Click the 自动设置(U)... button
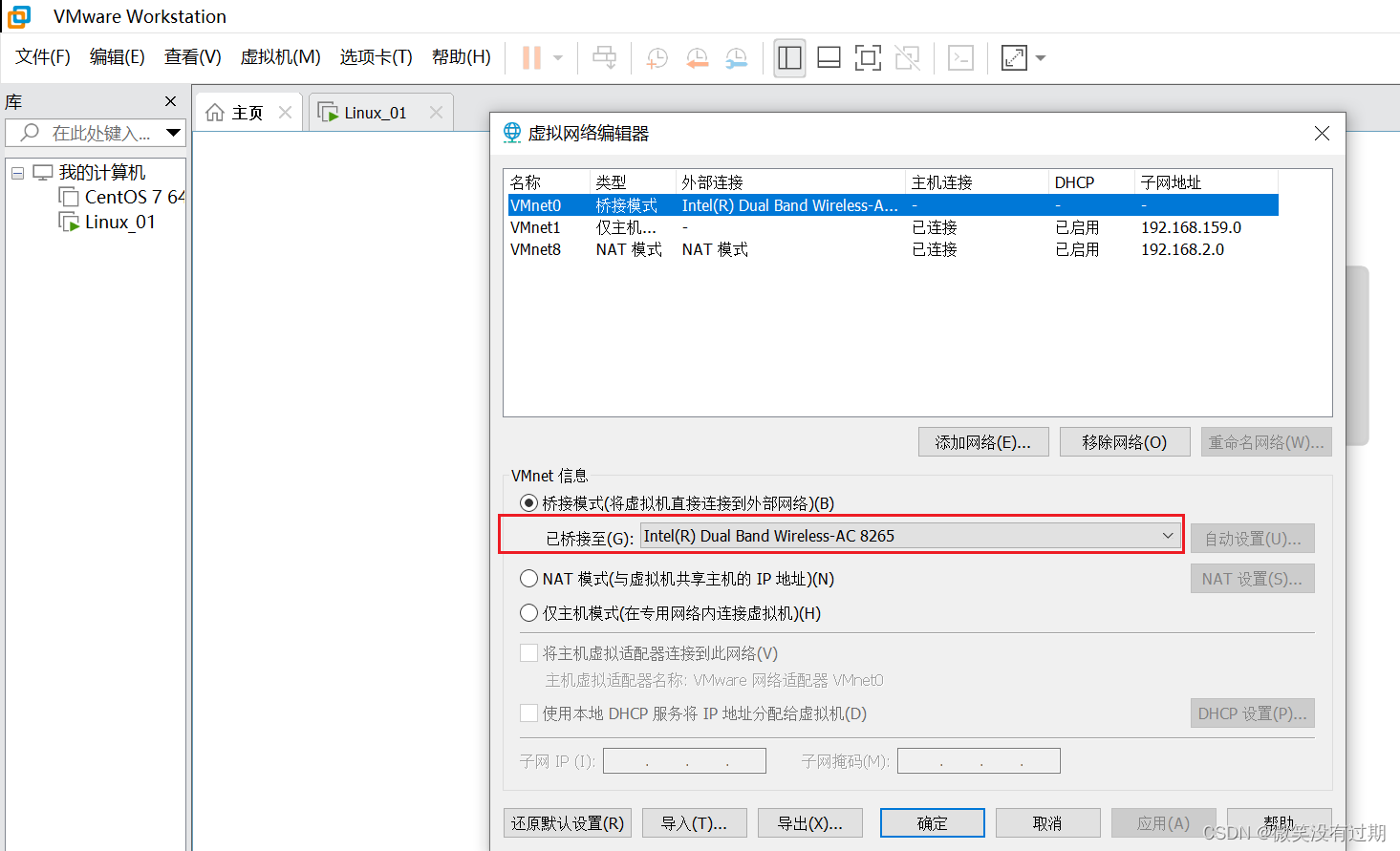The width and height of the screenshot is (1400, 851). [x=1253, y=539]
